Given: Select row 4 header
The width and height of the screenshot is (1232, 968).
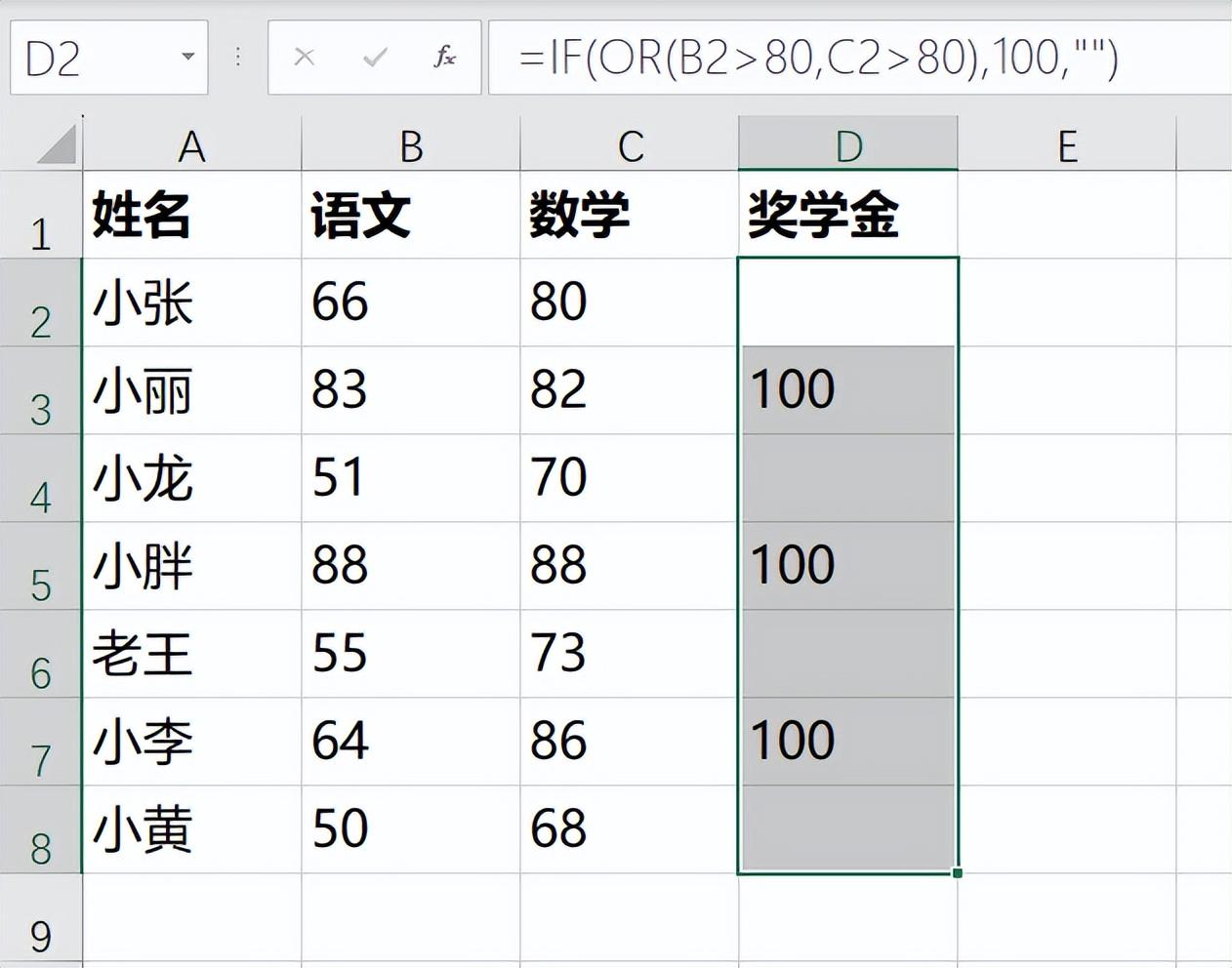Looking at the screenshot, I should tap(41, 478).
